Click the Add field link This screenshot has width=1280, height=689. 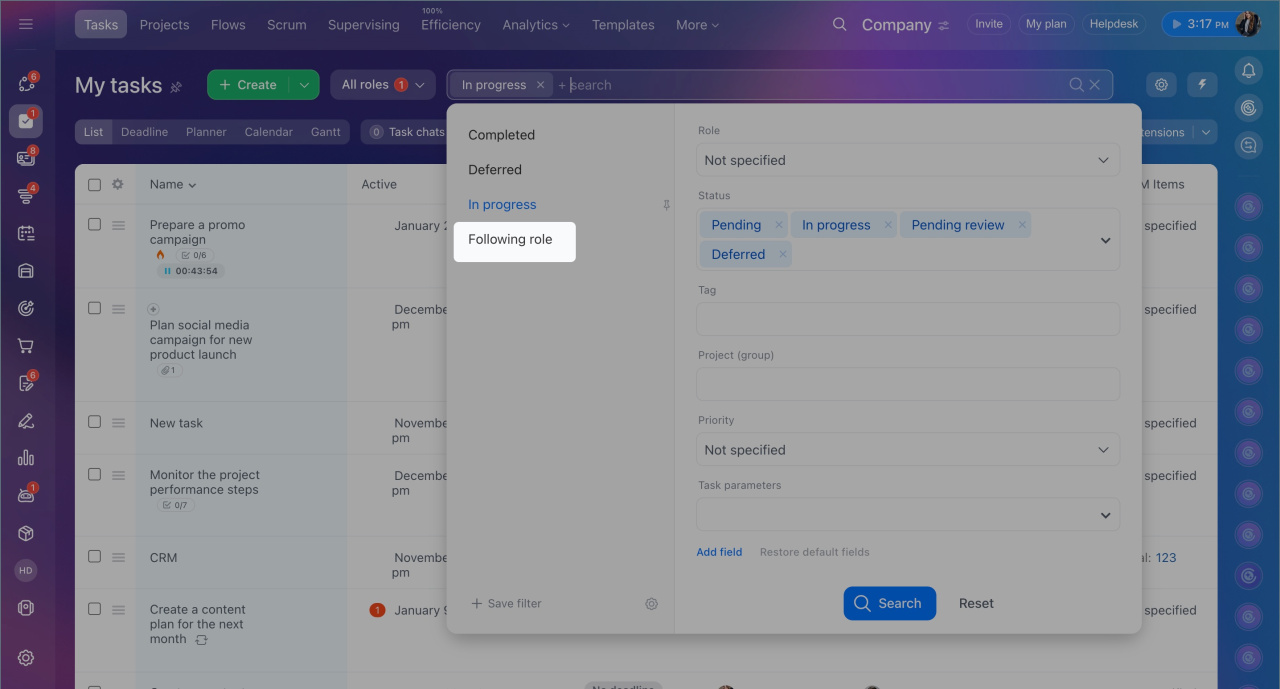[719, 552]
